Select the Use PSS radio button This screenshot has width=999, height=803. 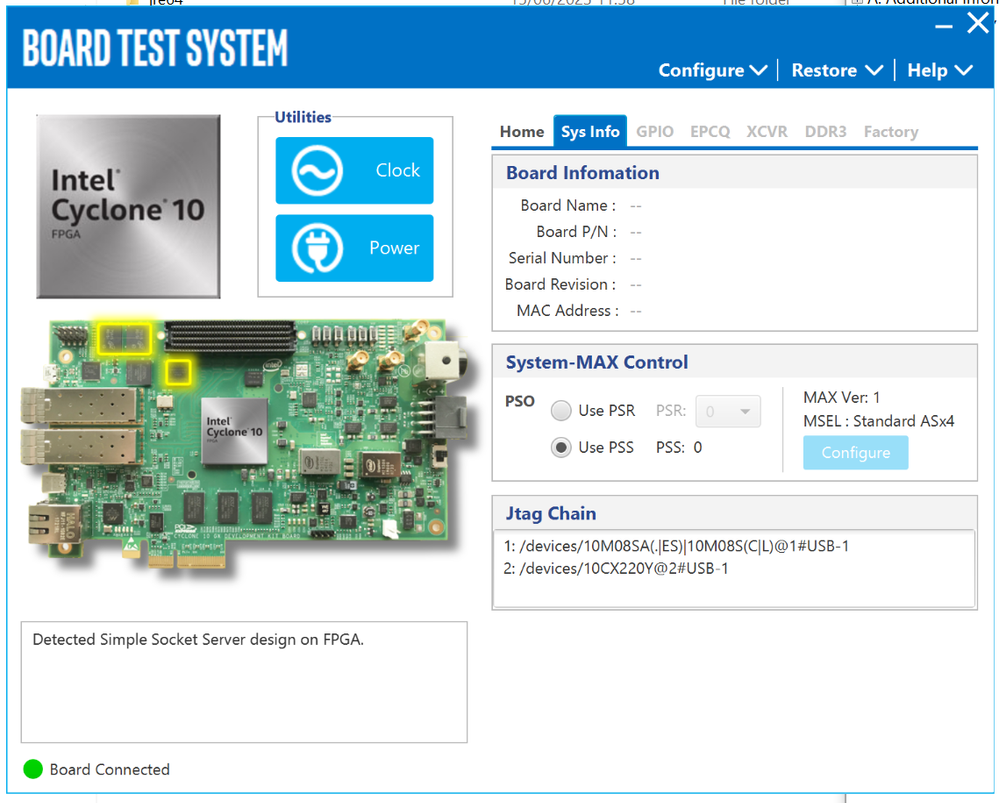tap(561, 448)
